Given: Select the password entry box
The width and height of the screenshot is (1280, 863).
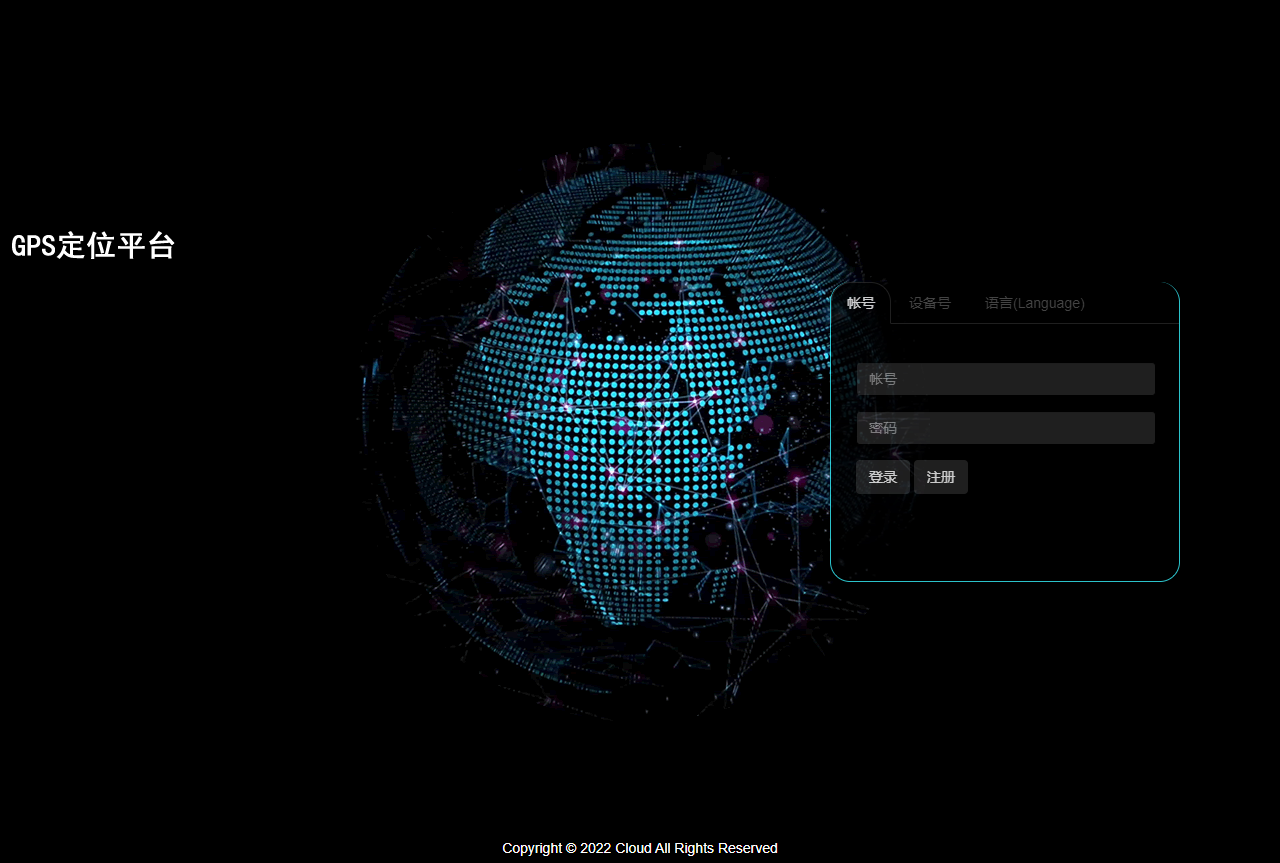Looking at the screenshot, I should (1005, 428).
